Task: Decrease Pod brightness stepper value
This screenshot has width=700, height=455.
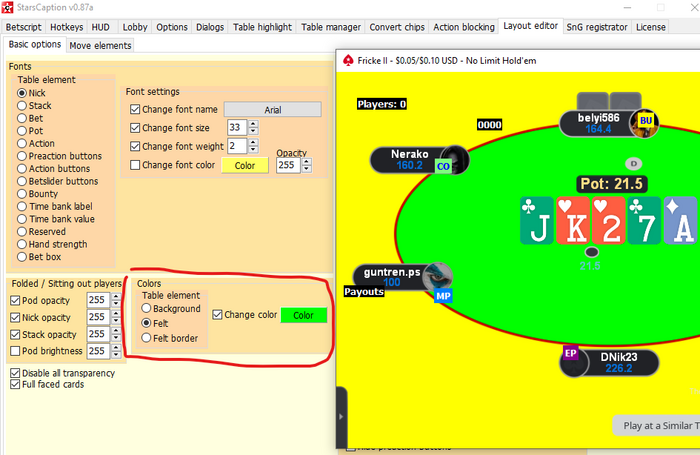Action: tap(116, 355)
